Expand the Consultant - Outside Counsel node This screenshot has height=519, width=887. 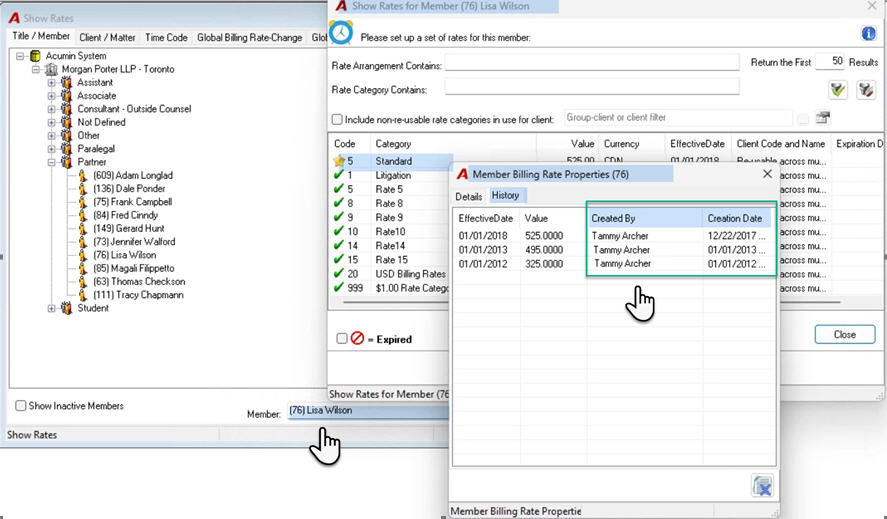point(51,109)
